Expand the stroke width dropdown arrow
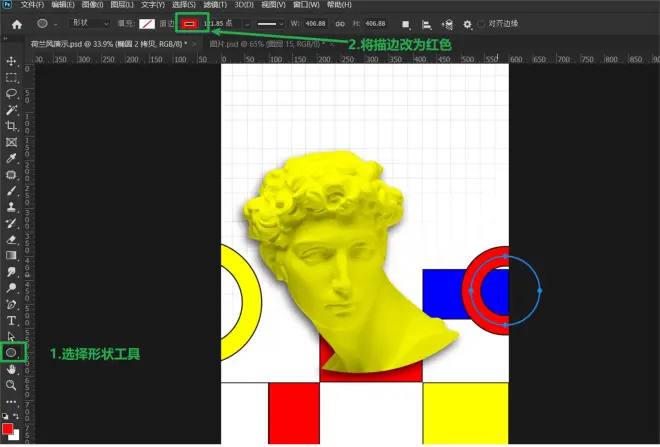This screenshot has width=660, height=447. [247, 24]
